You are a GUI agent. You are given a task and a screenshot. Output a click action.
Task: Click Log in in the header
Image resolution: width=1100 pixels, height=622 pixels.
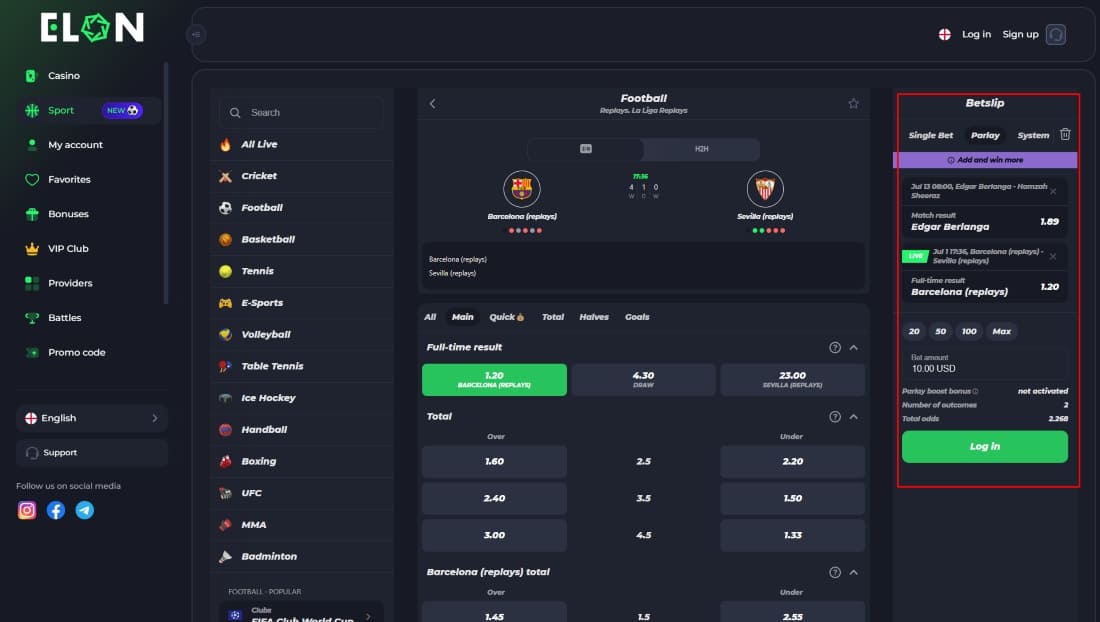(977, 34)
